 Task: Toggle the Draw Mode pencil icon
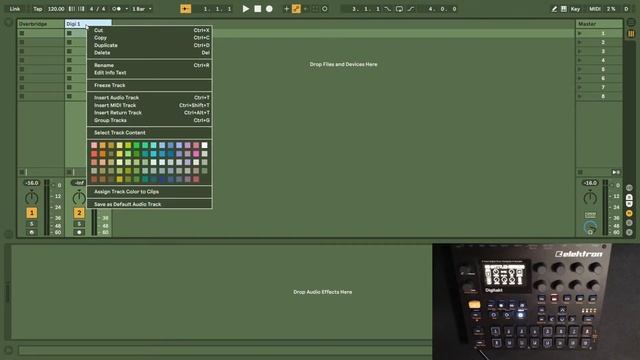[554, 9]
